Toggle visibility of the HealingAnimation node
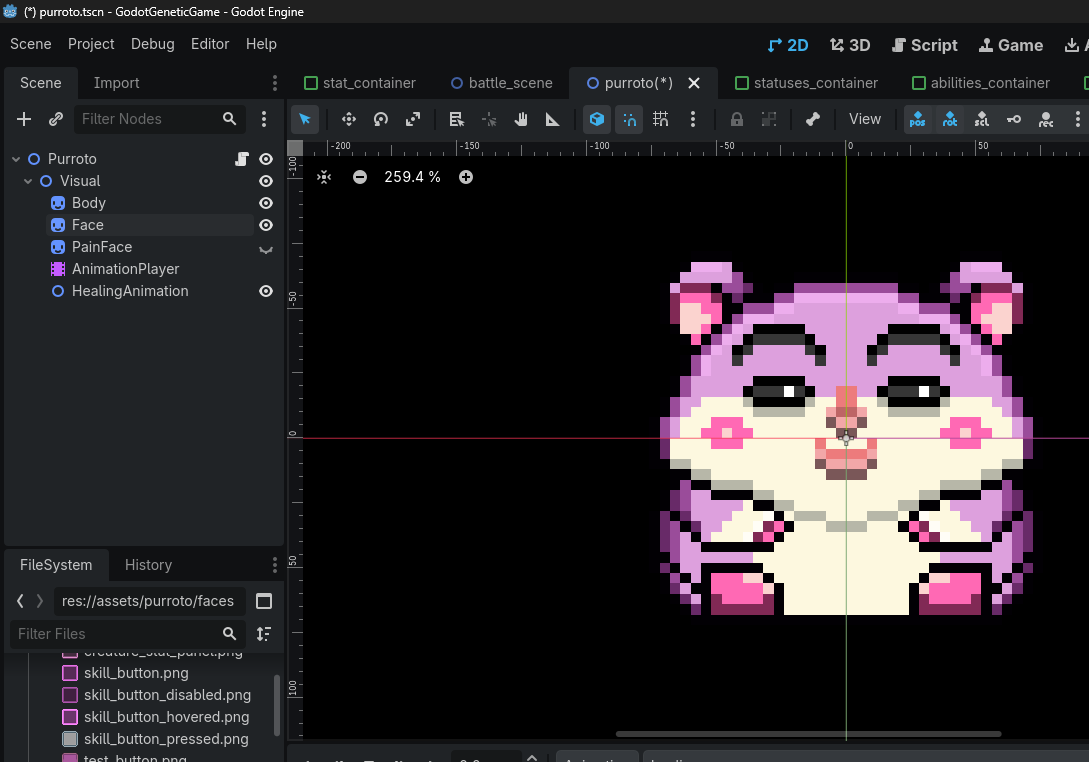Screen dimensions: 1089x762 (x=266, y=291)
